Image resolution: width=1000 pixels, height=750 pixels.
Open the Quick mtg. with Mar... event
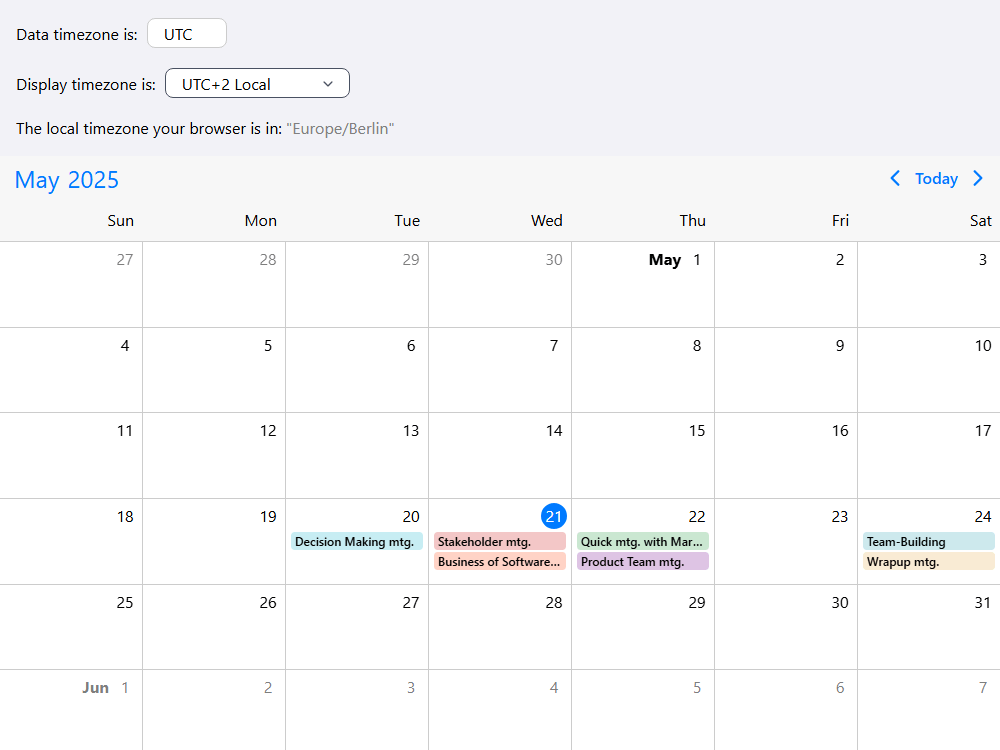coord(643,541)
